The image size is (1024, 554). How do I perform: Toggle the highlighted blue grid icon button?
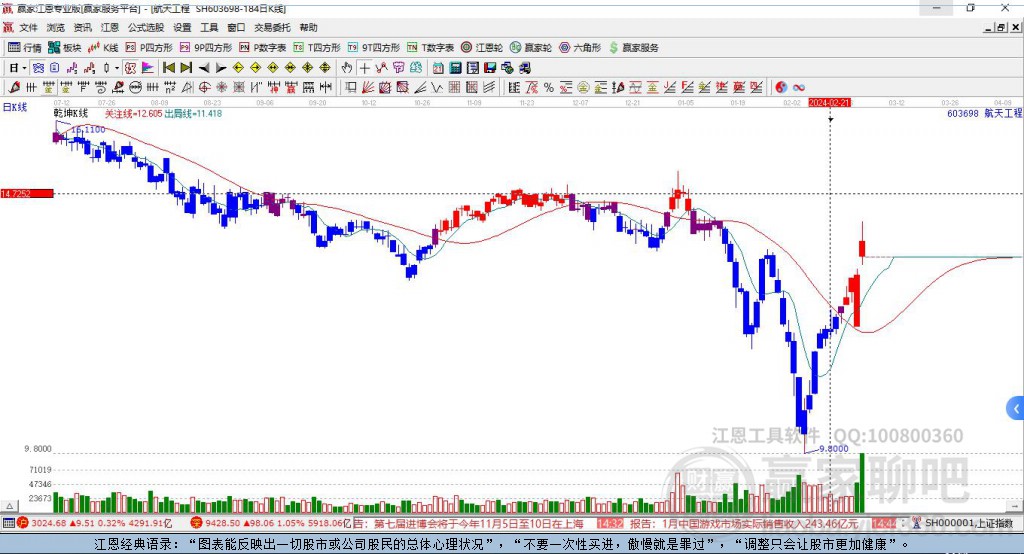(38, 67)
